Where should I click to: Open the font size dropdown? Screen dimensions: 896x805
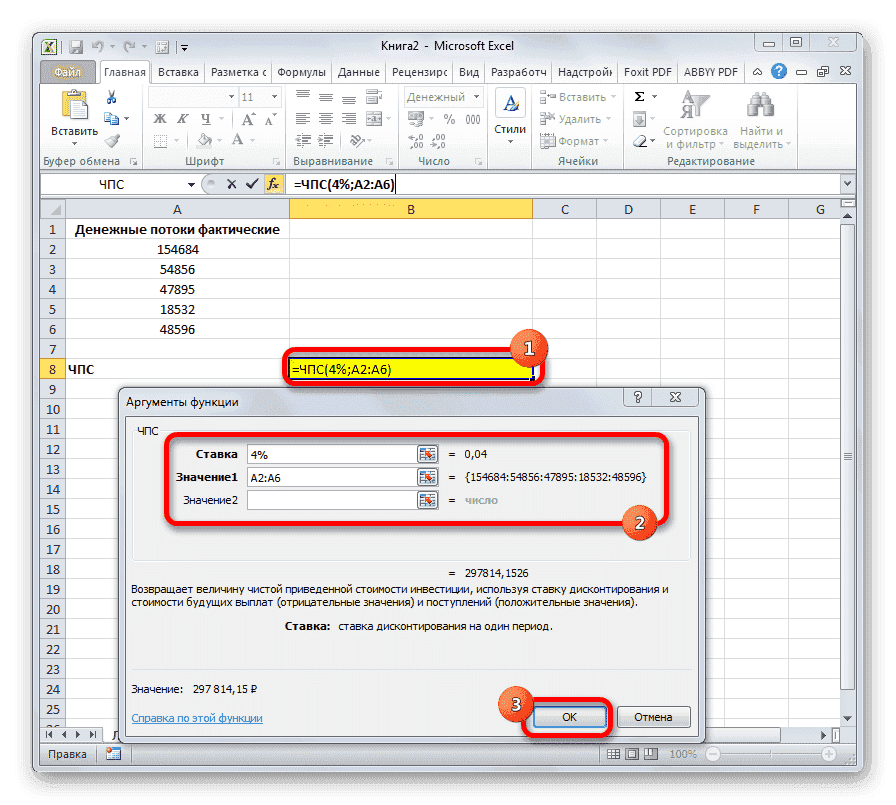[266, 95]
